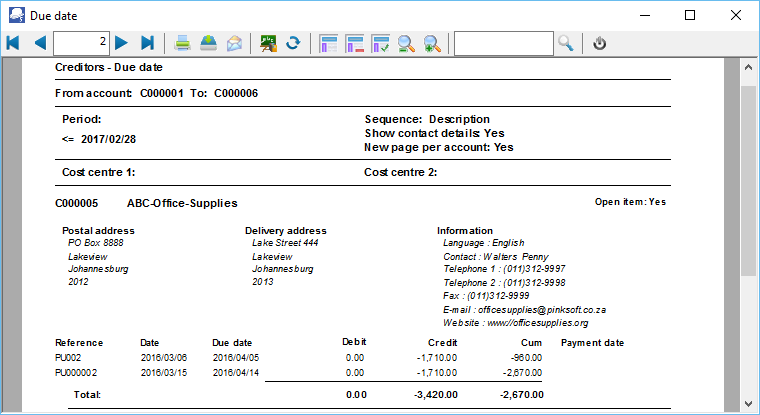Refresh the report preview
Image resolution: width=760 pixels, height=415 pixels.
[293, 43]
